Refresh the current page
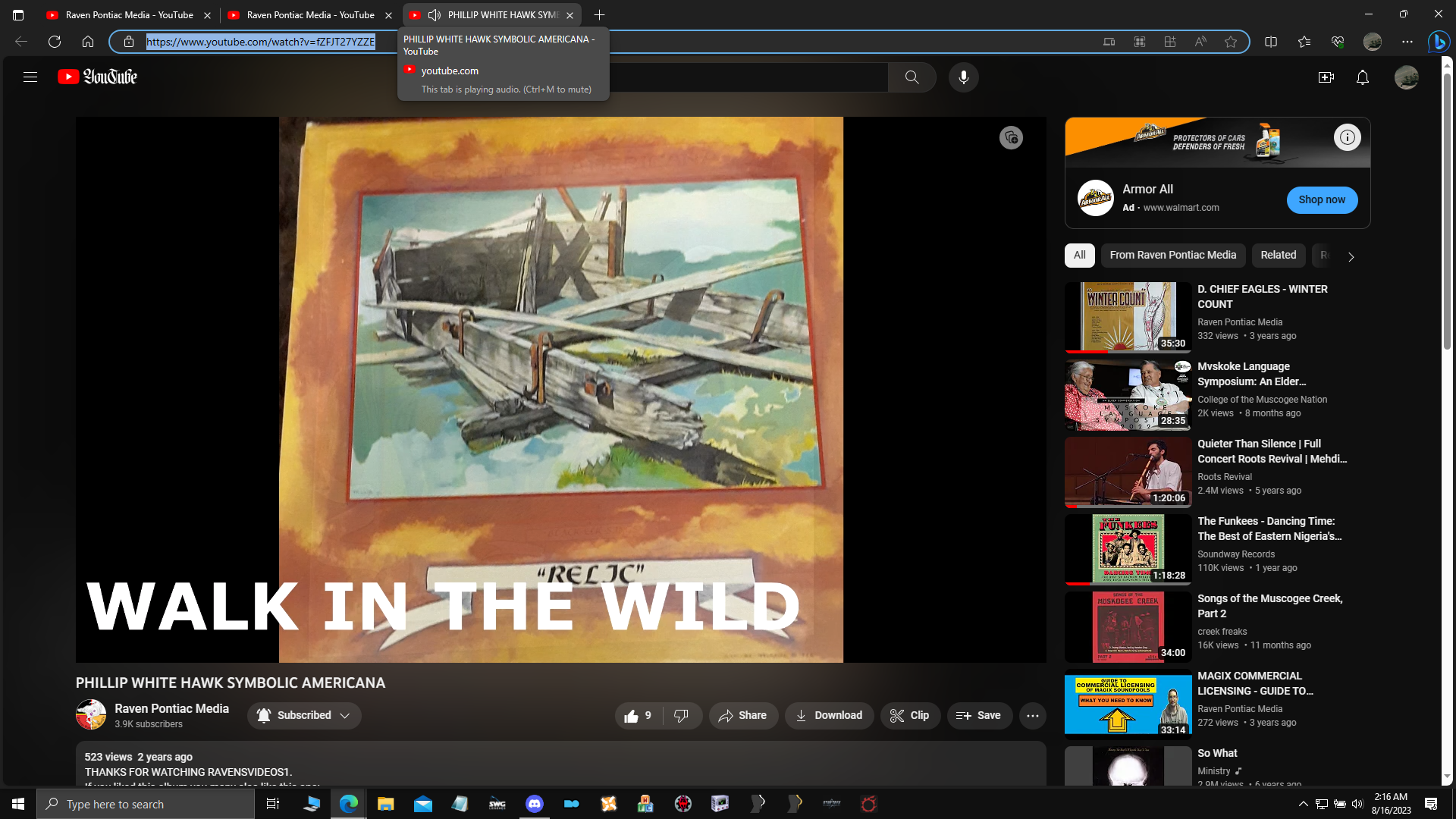This screenshot has width=1456, height=819. click(x=55, y=42)
